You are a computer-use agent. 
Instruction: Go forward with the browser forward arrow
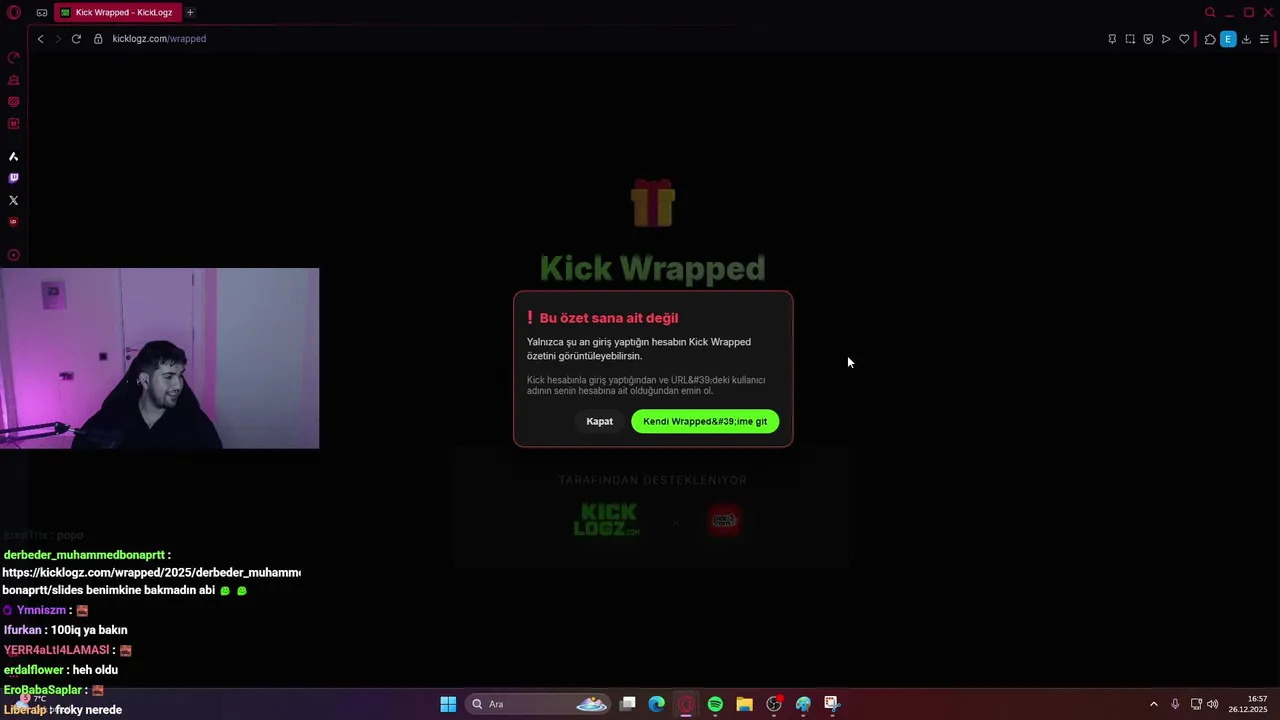point(58,39)
